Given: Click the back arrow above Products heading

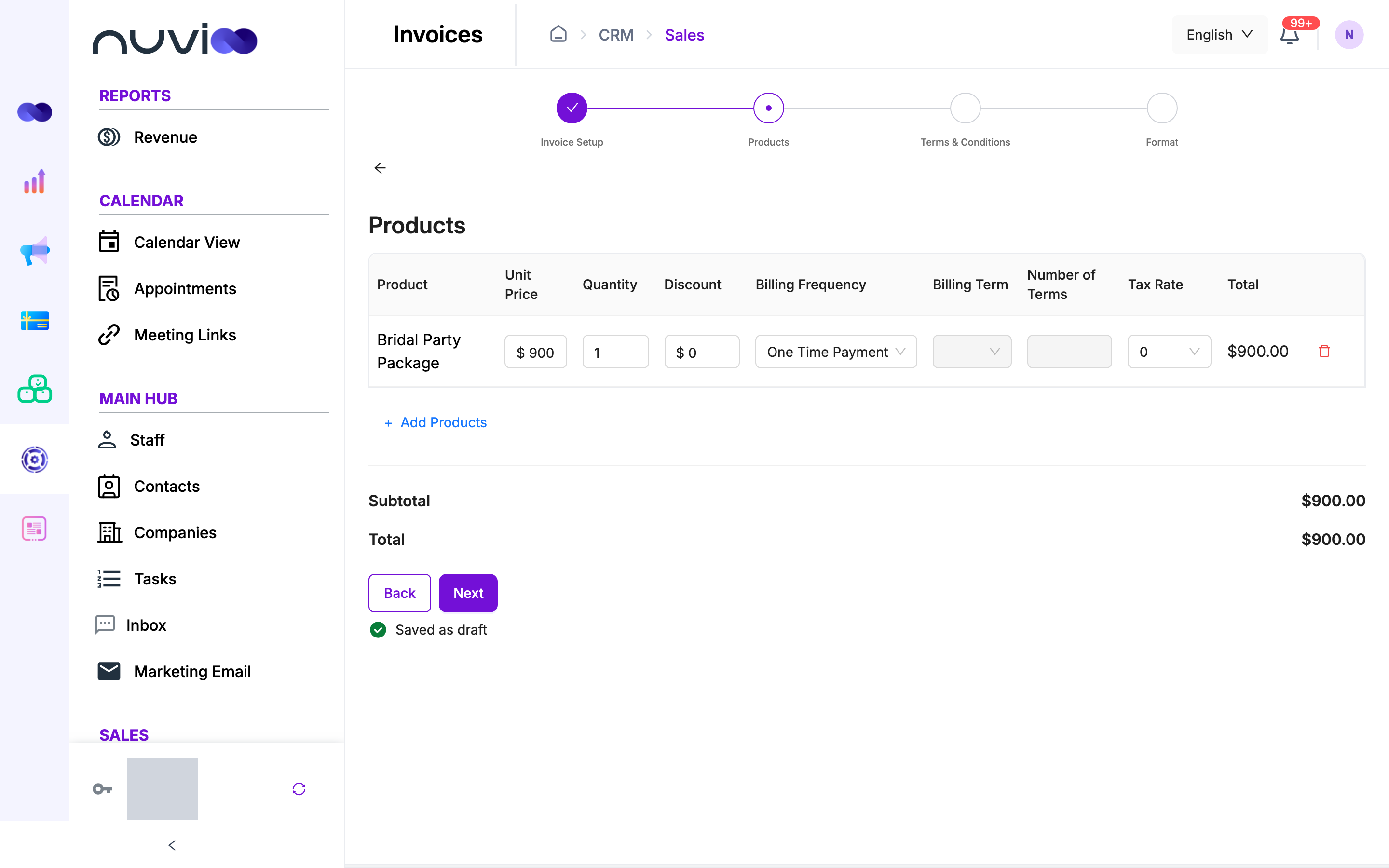Looking at the screenshot, I should (x=380, y=168).
